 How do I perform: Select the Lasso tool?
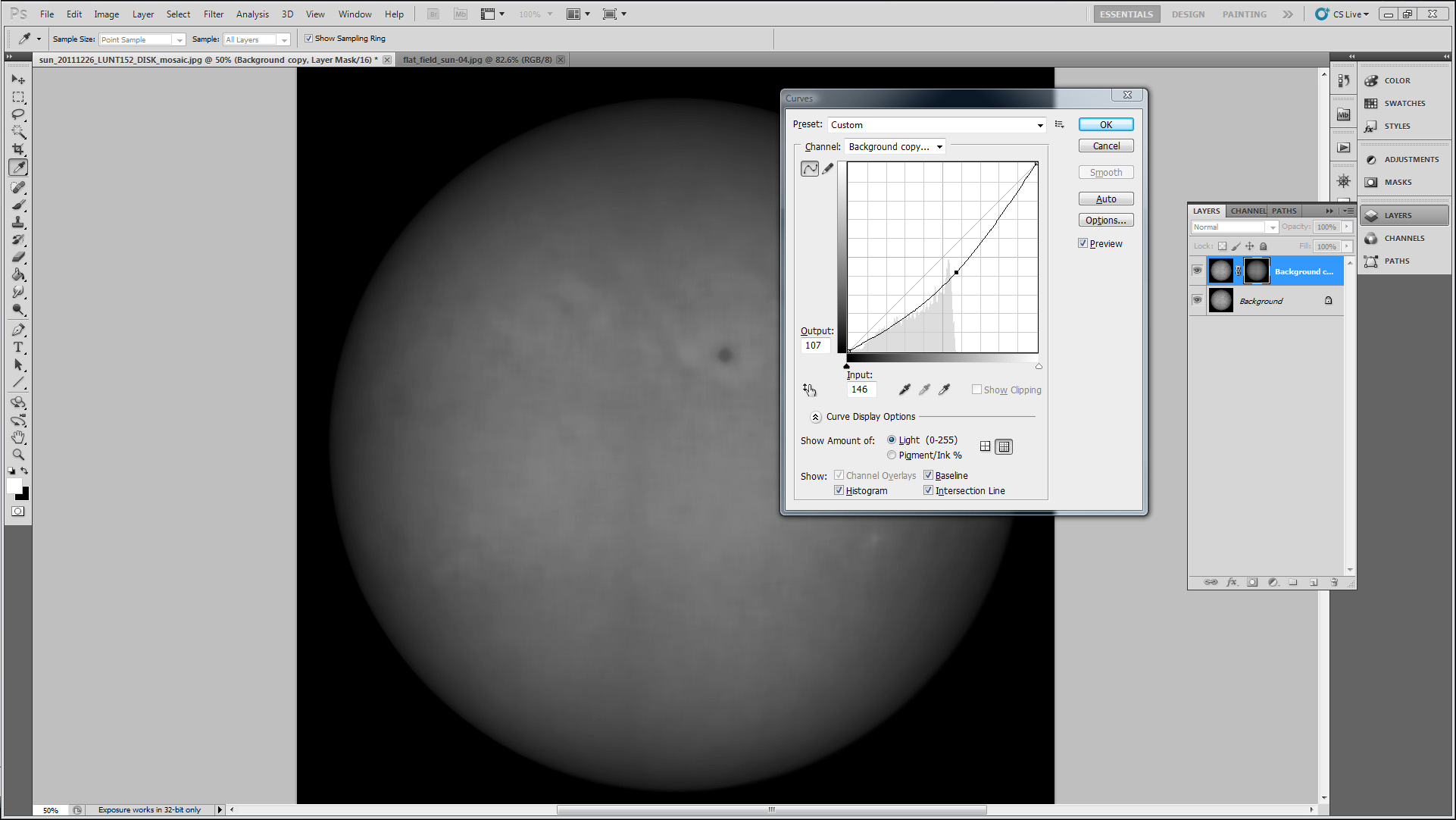(18, 114)
